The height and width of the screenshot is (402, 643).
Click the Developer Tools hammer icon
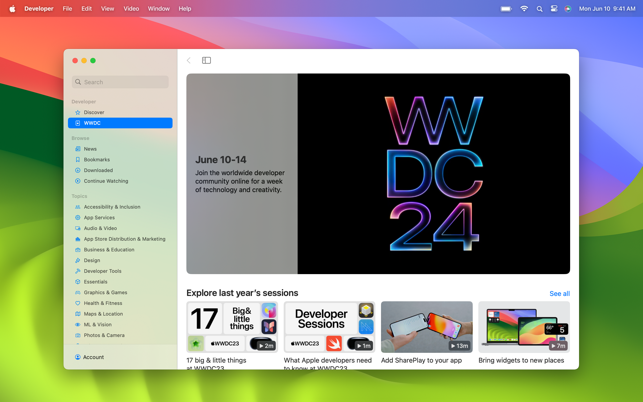click(x=78, y=271)
